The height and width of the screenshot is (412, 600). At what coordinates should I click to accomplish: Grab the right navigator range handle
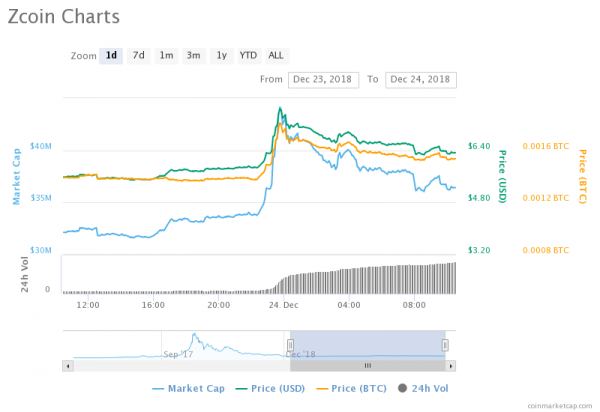pyautogui.click(x=445, y=345)
